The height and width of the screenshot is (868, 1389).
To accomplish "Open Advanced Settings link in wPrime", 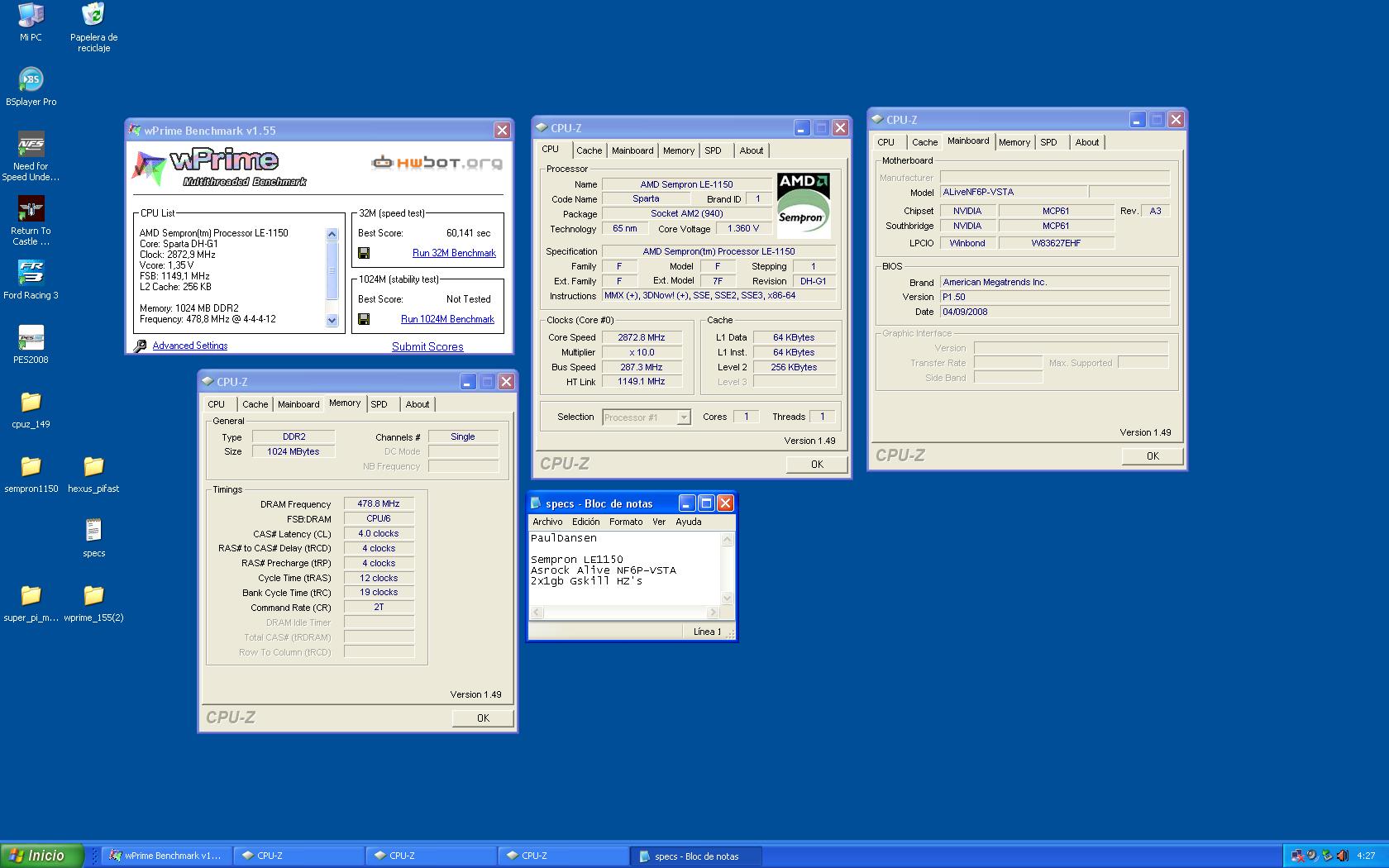I will tap(190, 346).
